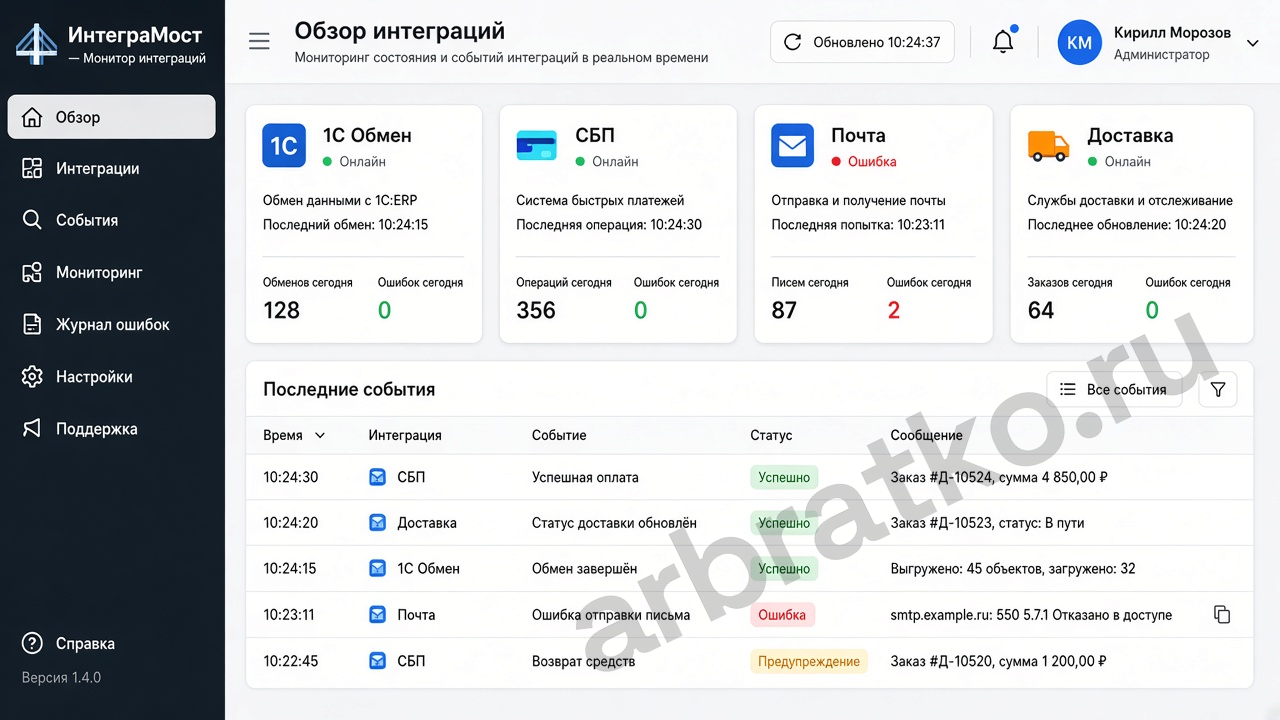Click the Справка help link
This screenshot has width=1280, height=720.
(68, 643)
